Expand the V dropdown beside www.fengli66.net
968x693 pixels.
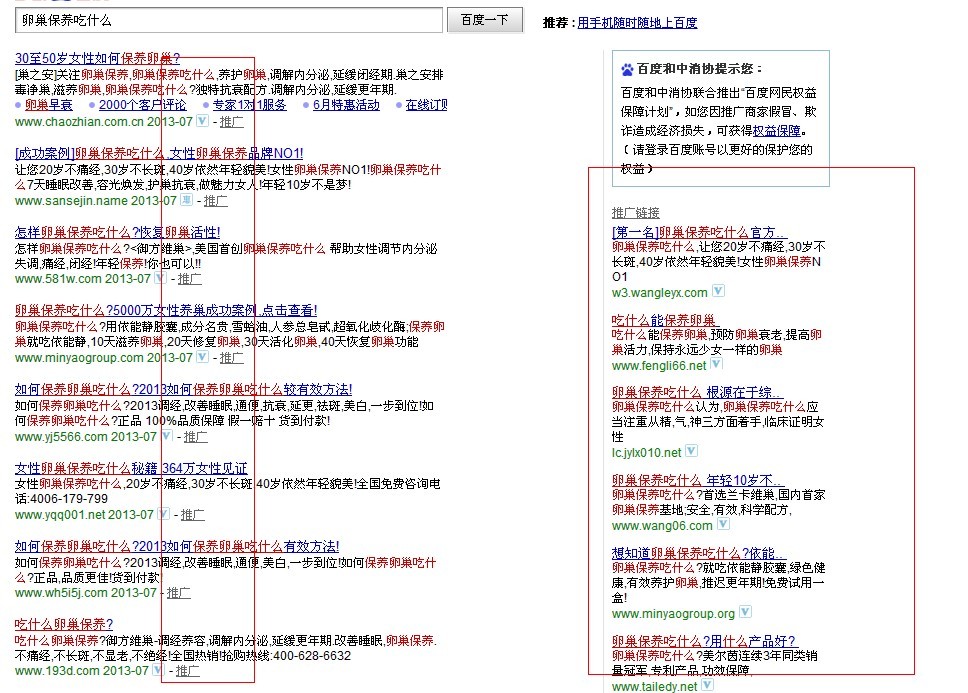point(716,363)
